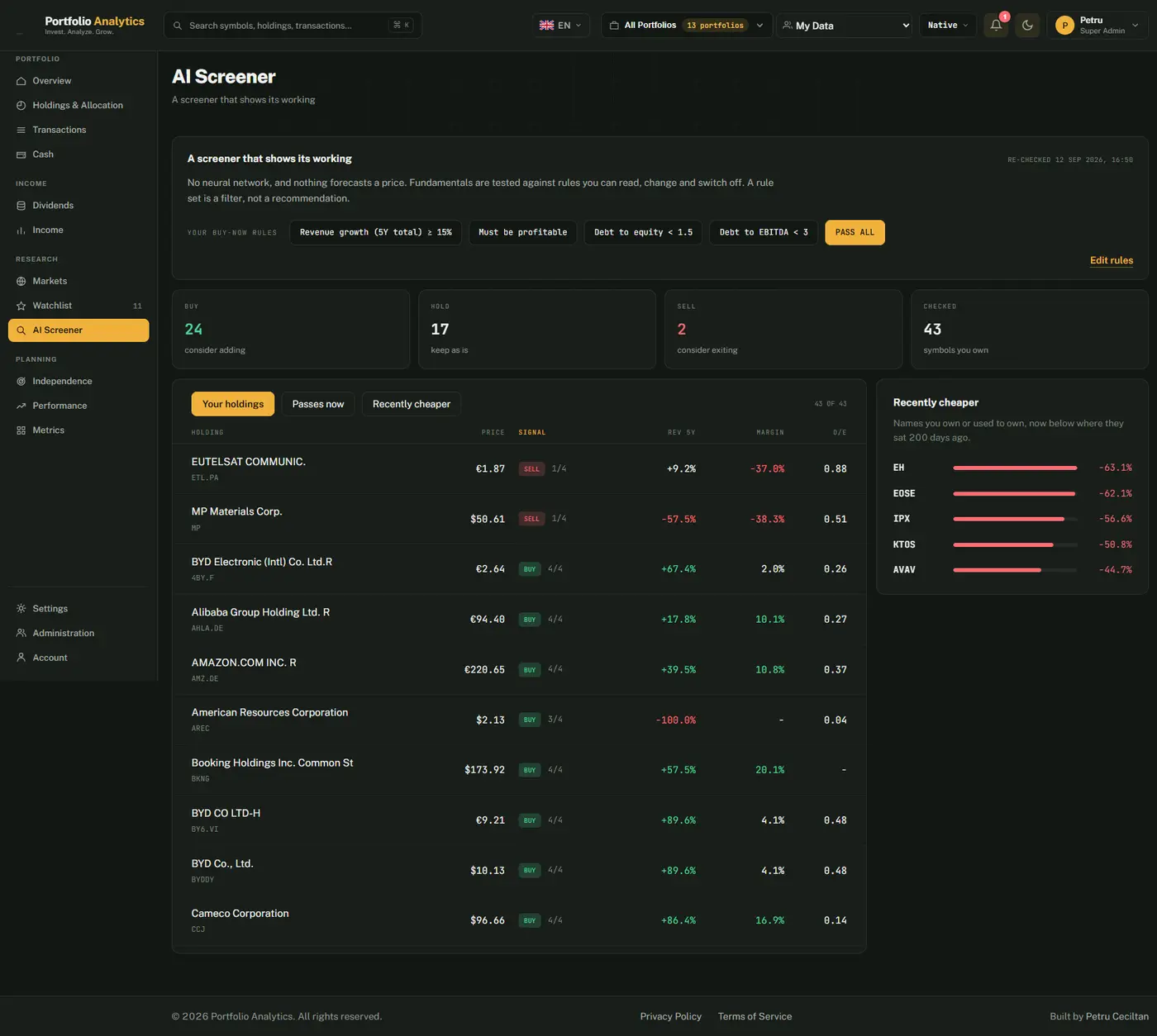
Task: Click the Administration people icon
Action: pyautogui.click(x=21, y=634)
